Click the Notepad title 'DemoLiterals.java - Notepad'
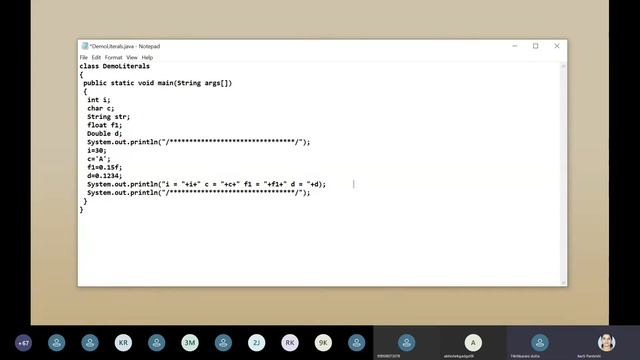This screenshot has width=640, height=360. (x=125, y=46)
